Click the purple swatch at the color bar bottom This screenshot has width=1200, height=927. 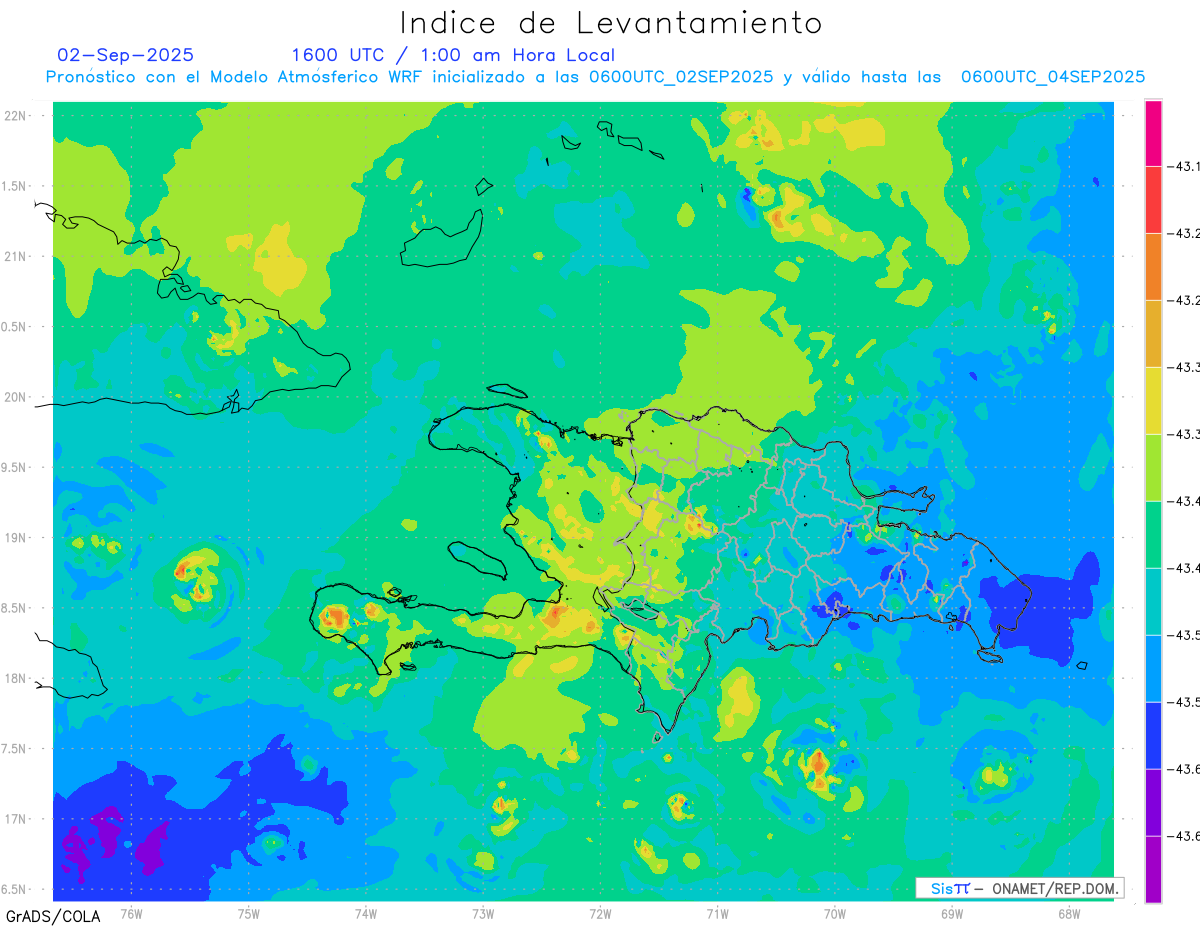coord(1153,869)
